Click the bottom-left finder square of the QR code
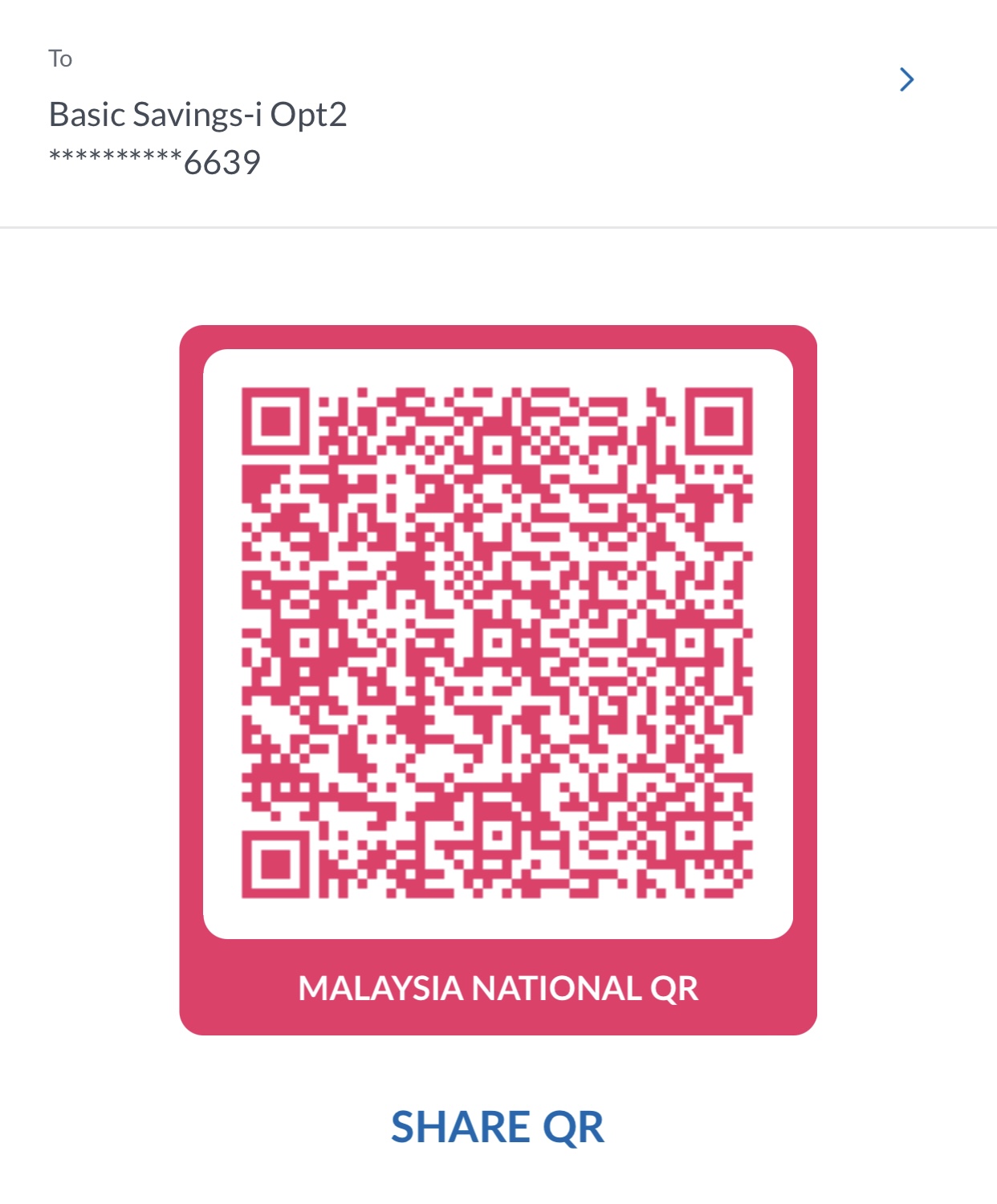Image resolution: width=997 pixels, height=1204 pixels. click(x=275, y=864)
